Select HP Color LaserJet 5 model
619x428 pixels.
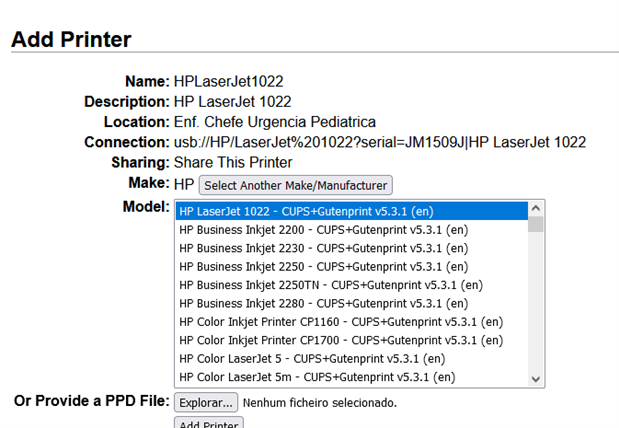click(x=312, y=358)
